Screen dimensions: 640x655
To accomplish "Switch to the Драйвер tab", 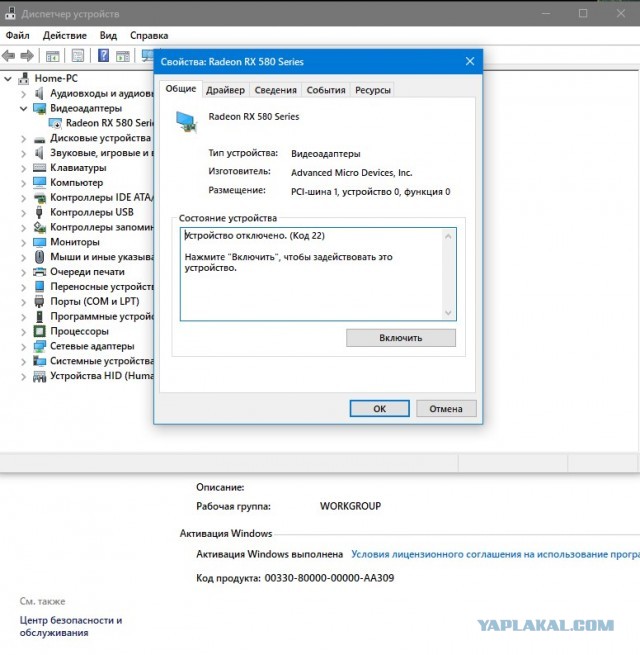I will pyautogui.click(x=226, y=90).
